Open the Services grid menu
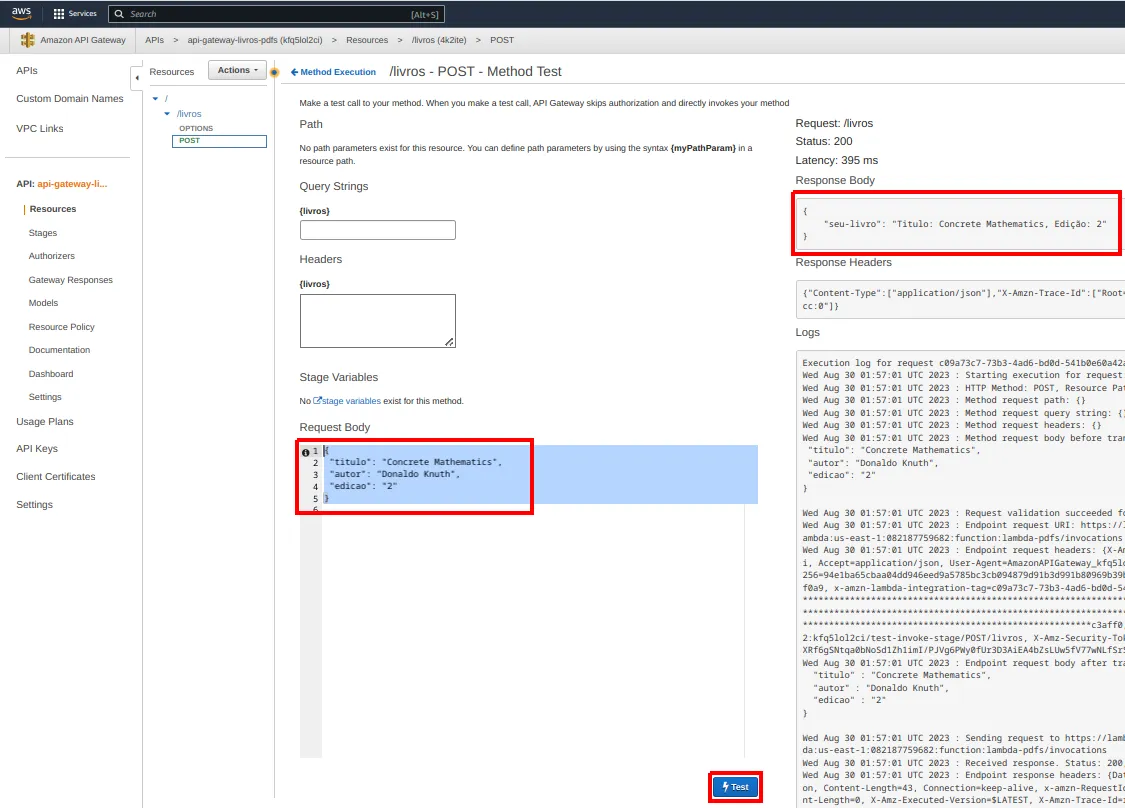 point(75,14)
